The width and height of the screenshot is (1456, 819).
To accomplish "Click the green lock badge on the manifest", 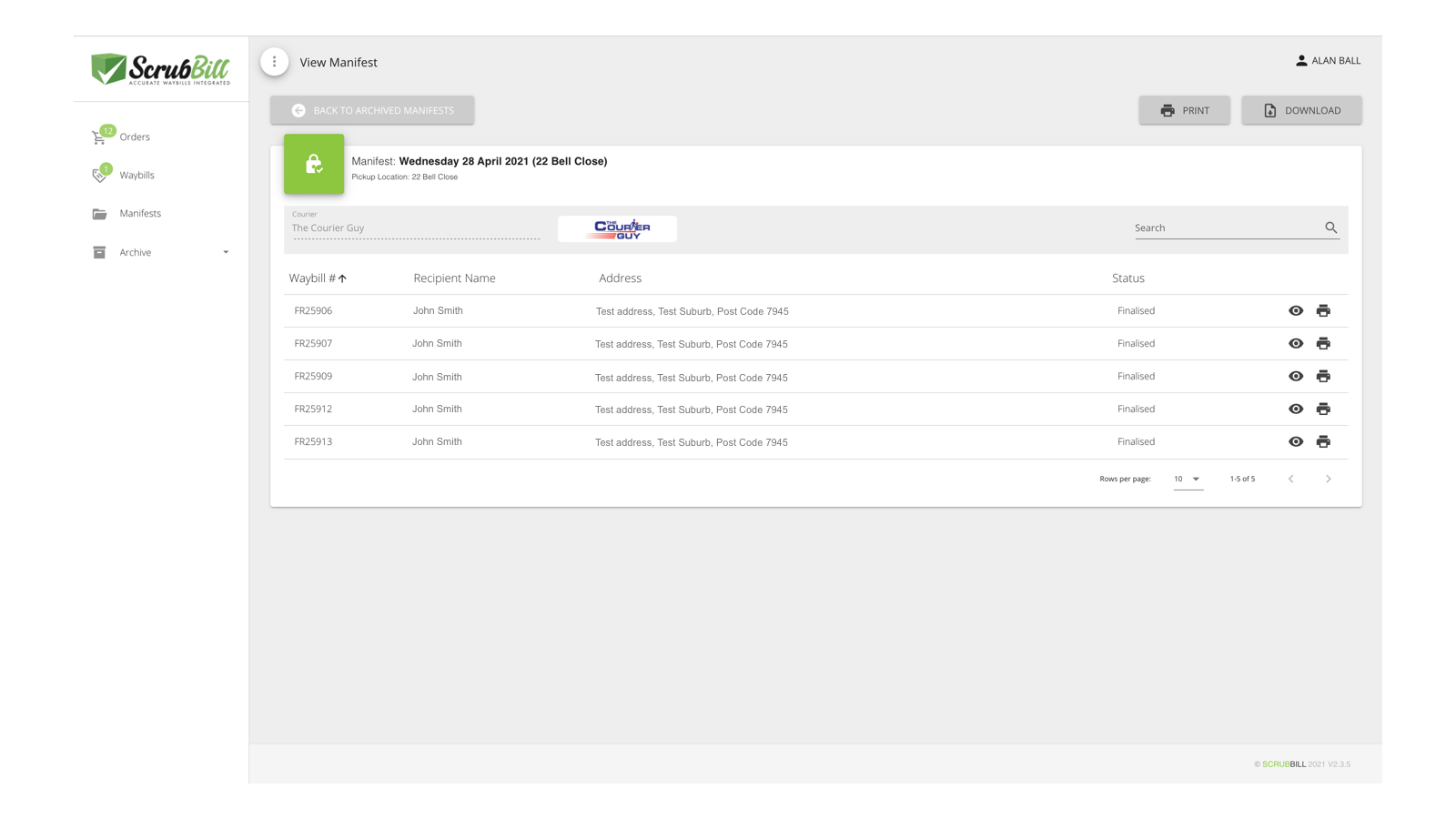I will 314,165.
